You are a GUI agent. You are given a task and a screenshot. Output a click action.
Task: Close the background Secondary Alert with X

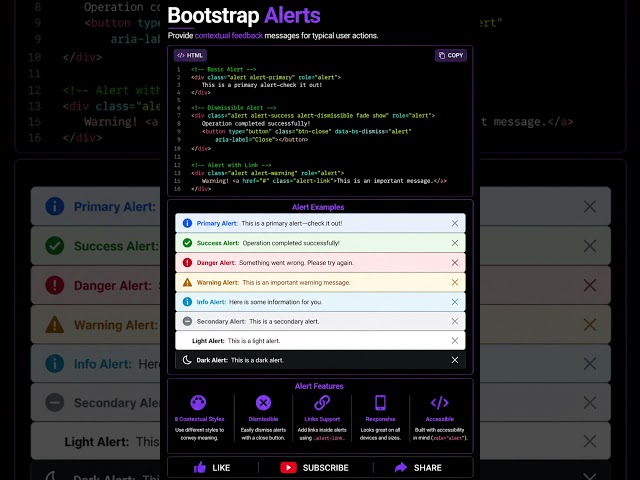pyautogui.click(x=590, y=403)
